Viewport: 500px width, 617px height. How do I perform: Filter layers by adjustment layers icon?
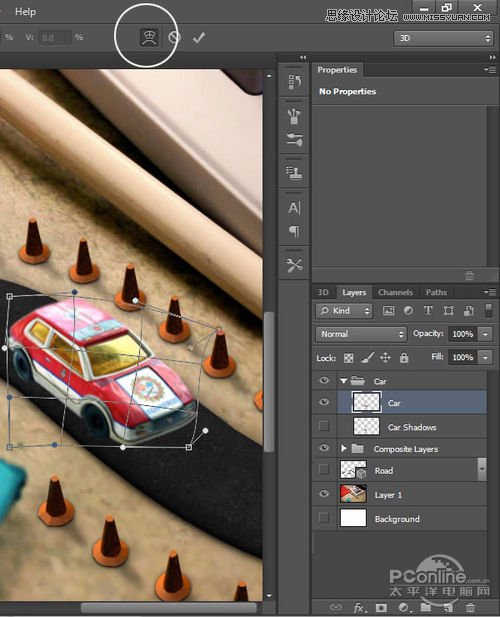[x=408, y=311]
